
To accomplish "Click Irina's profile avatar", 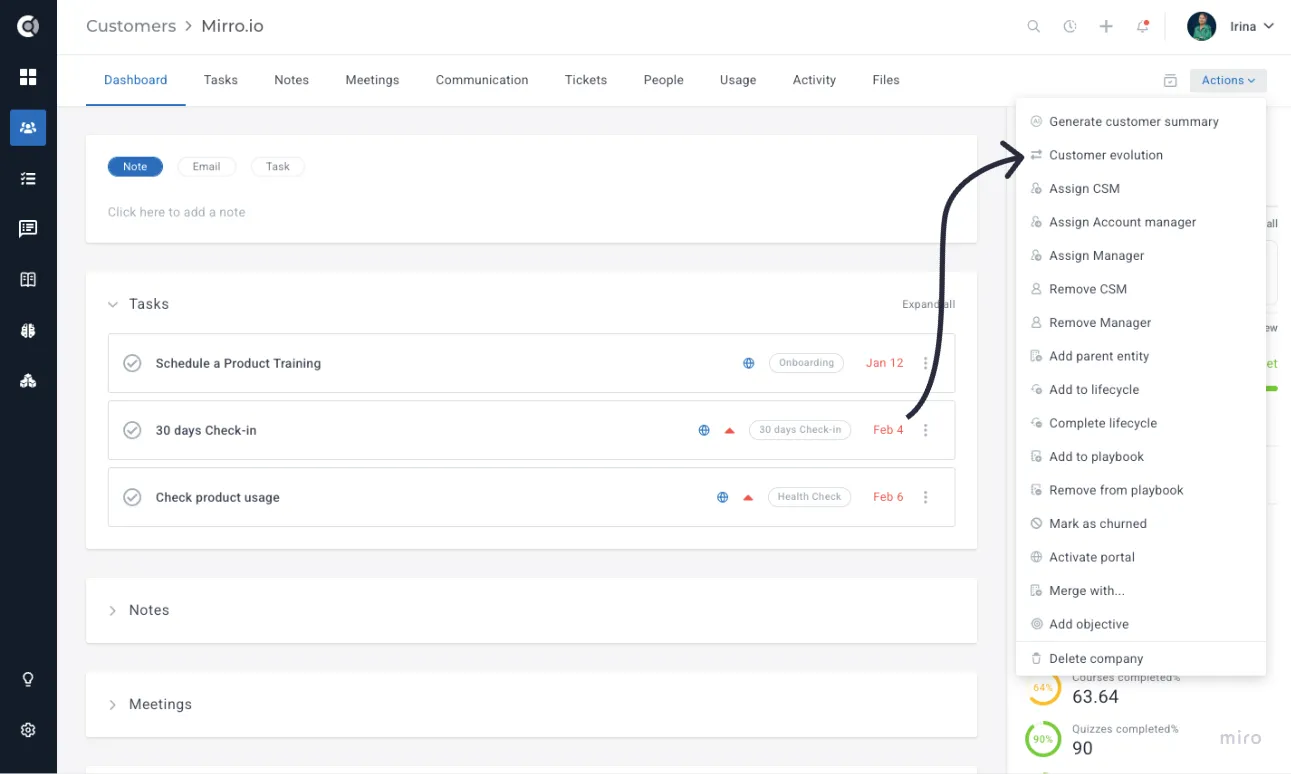I will coord(1201,27).
